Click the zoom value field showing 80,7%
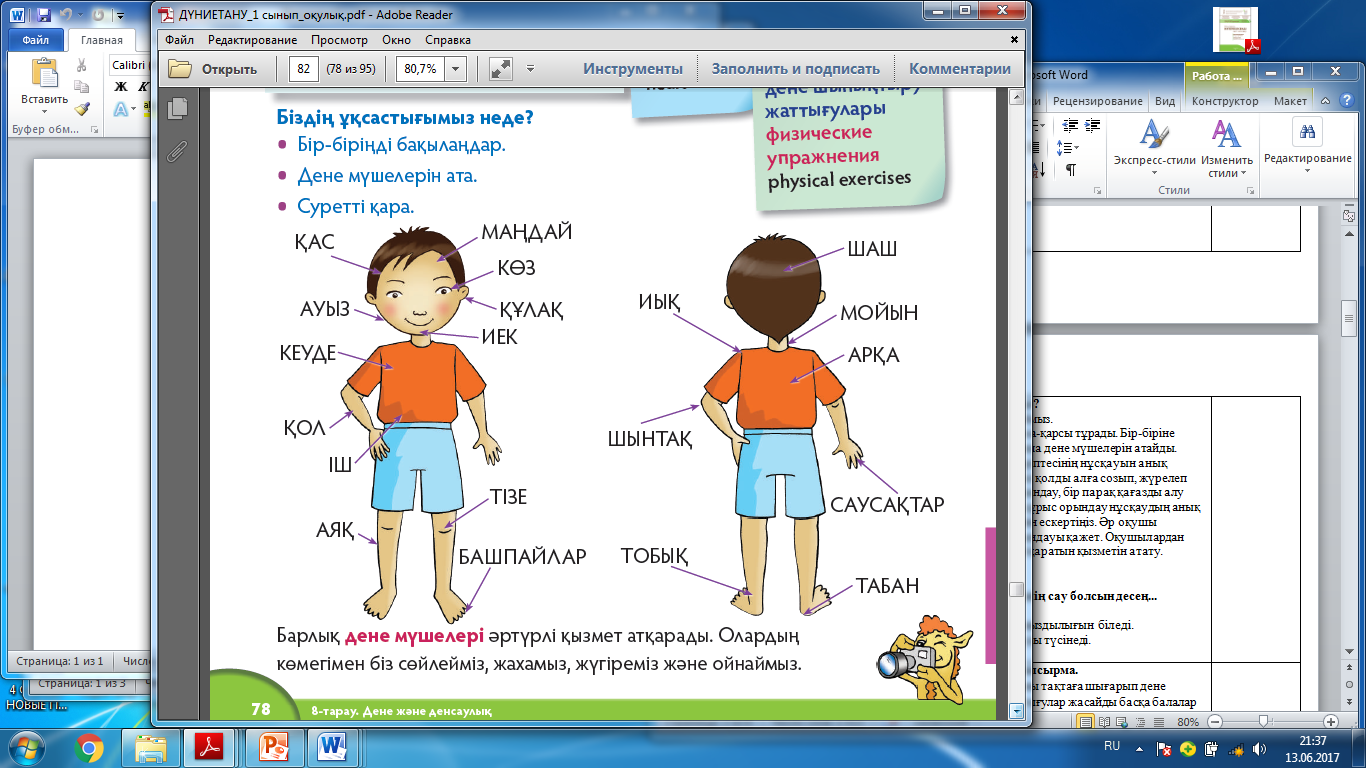 (x=421, y=69)
